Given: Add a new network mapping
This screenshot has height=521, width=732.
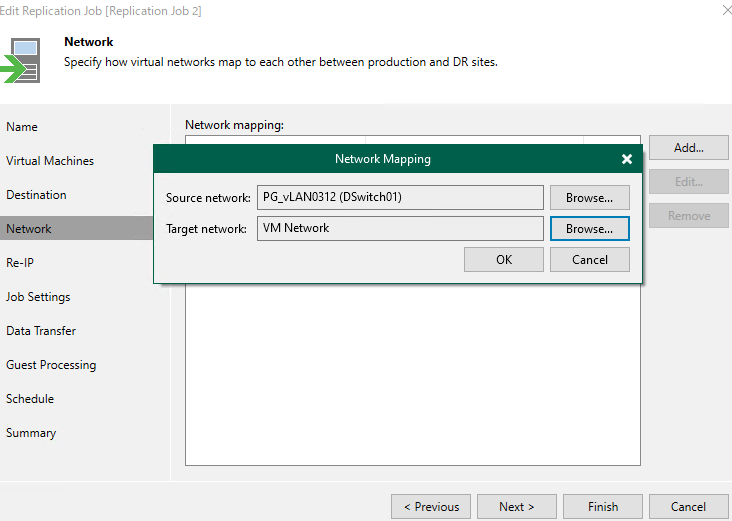Looking at the screenshot, I should click(689, 148).
